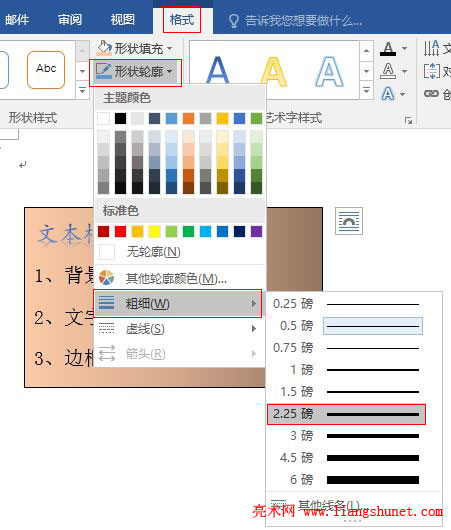This screenshot has height=530, width=451.
Task: Click the text outline A icon
Action: (x=388, y=71)
